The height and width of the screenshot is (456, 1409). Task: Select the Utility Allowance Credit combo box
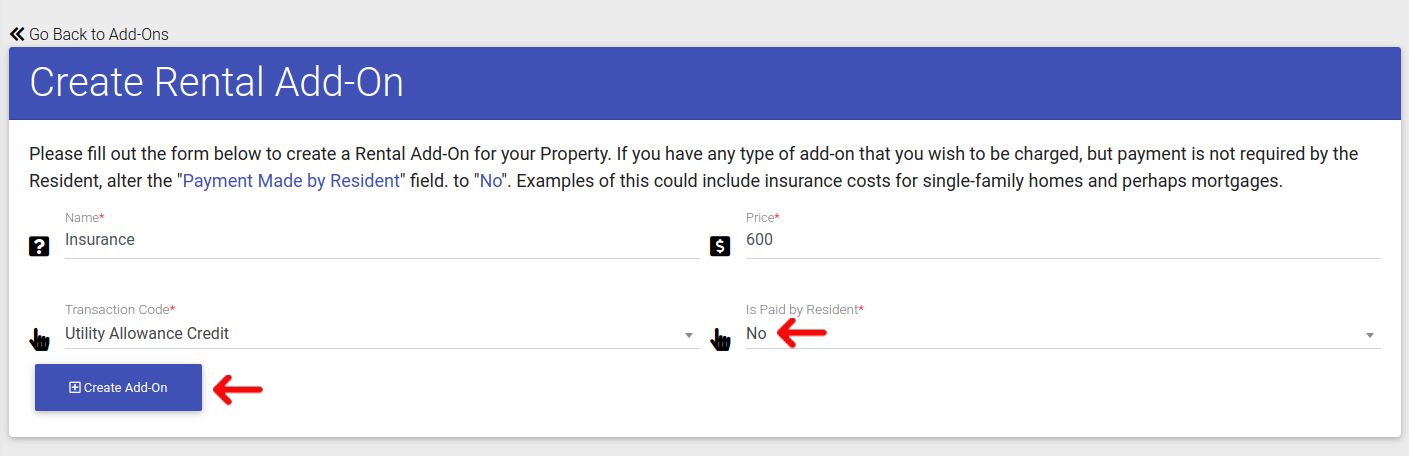pyautogui.click(x=382, y=334)
